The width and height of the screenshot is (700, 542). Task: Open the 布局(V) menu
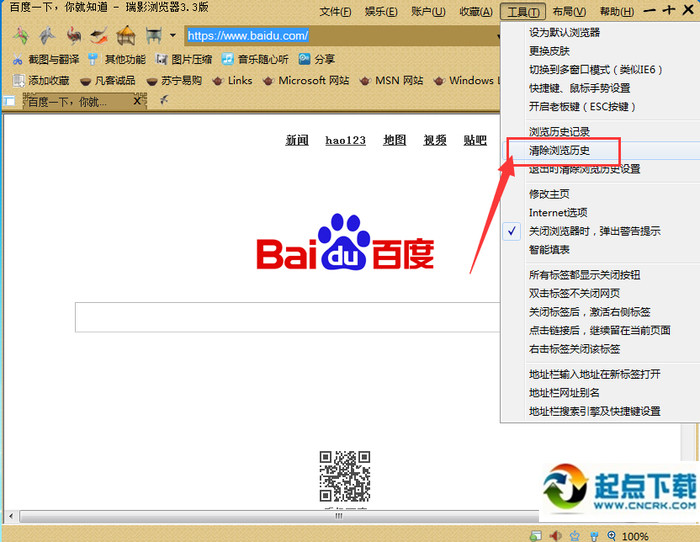pyautogui.click(x=569, y=12)
